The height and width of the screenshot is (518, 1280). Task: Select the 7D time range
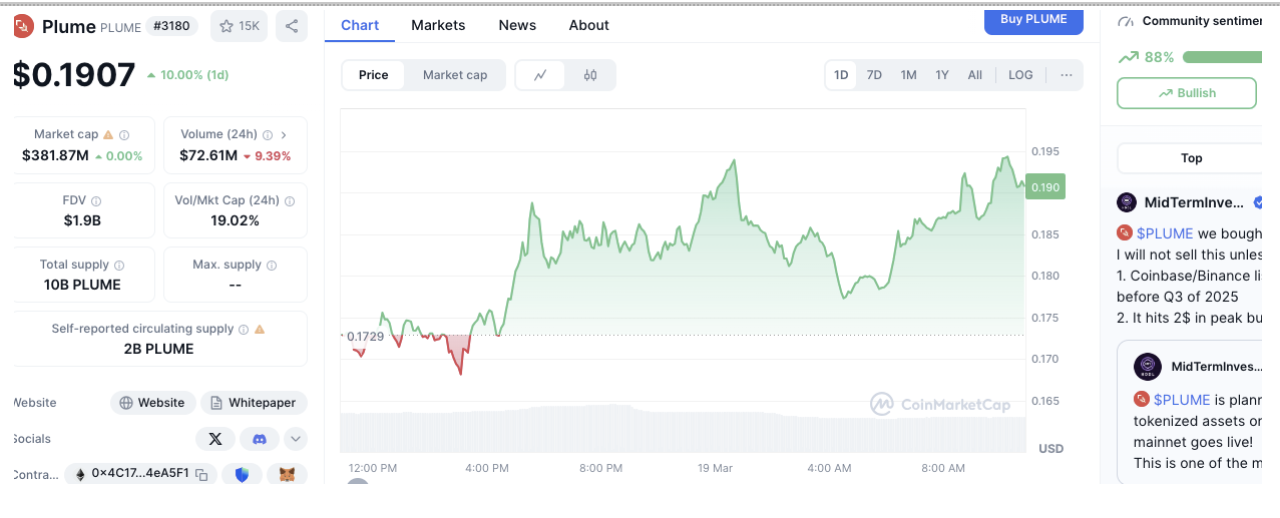(874, 75)
